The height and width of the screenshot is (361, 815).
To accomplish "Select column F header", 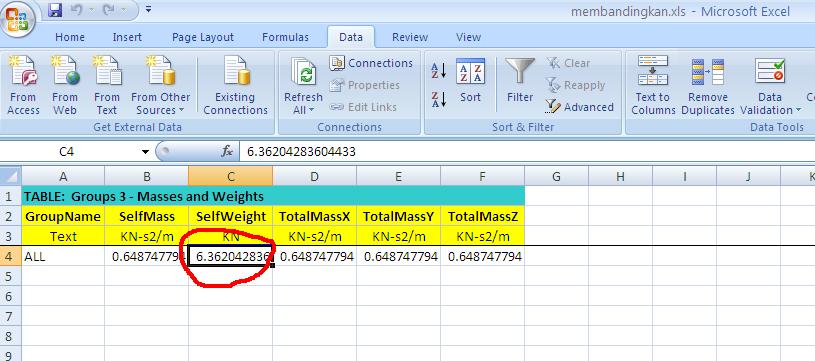I will pos(482,177).
